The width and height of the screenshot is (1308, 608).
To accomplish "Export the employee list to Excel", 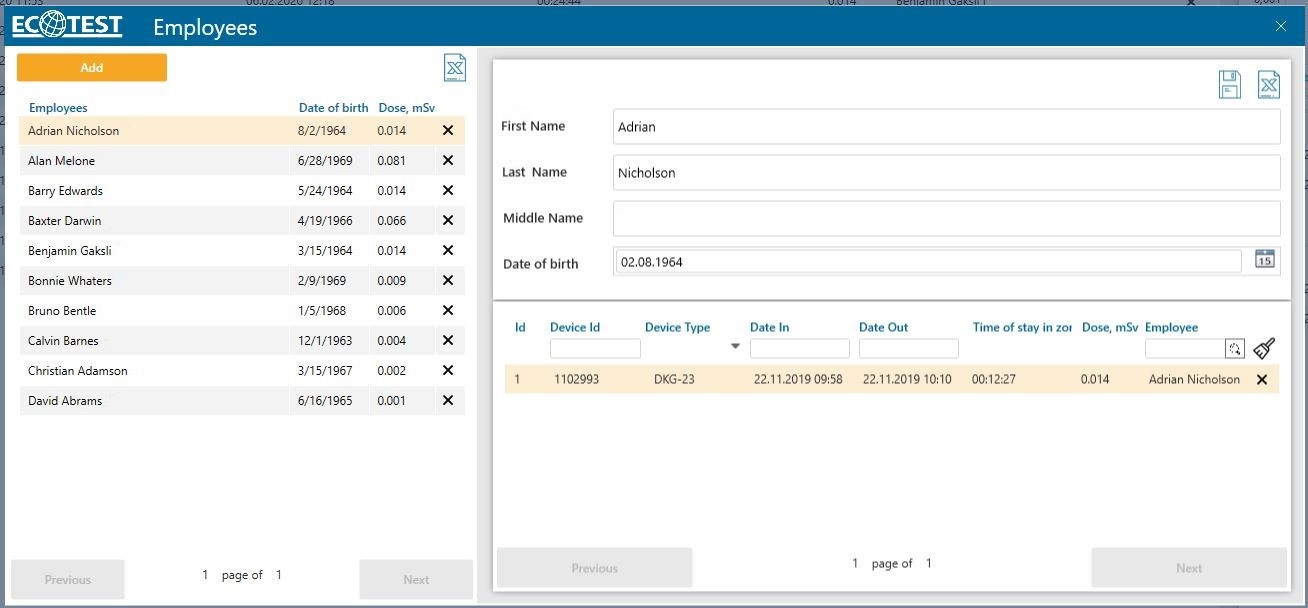I will [455, 68].
